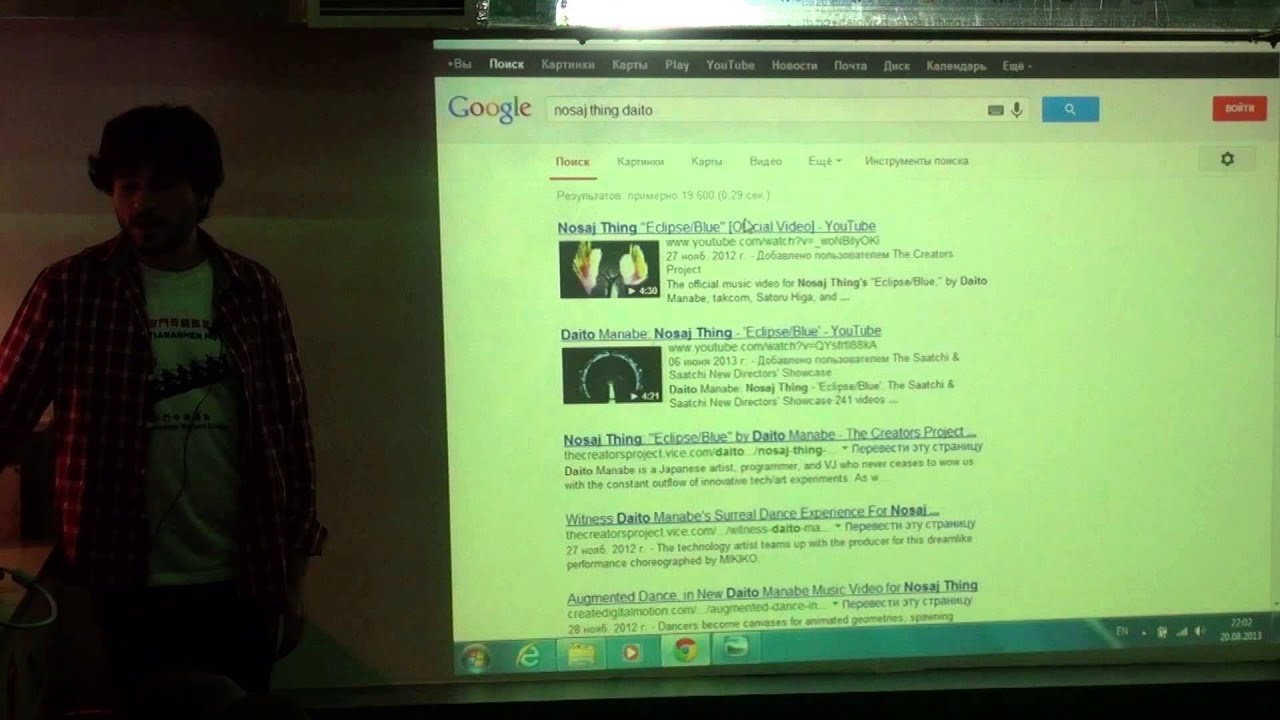Open Картинки in the top black bar
The width and height of the screenshot is (1280, 720).
[x=567, y=65]
